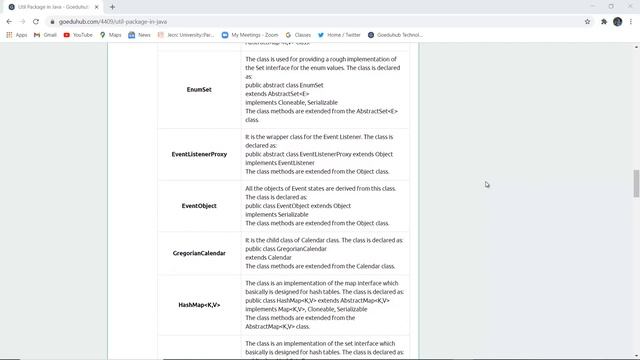
Task: View site info via the lock icon
Action: (x=52, y=22)
